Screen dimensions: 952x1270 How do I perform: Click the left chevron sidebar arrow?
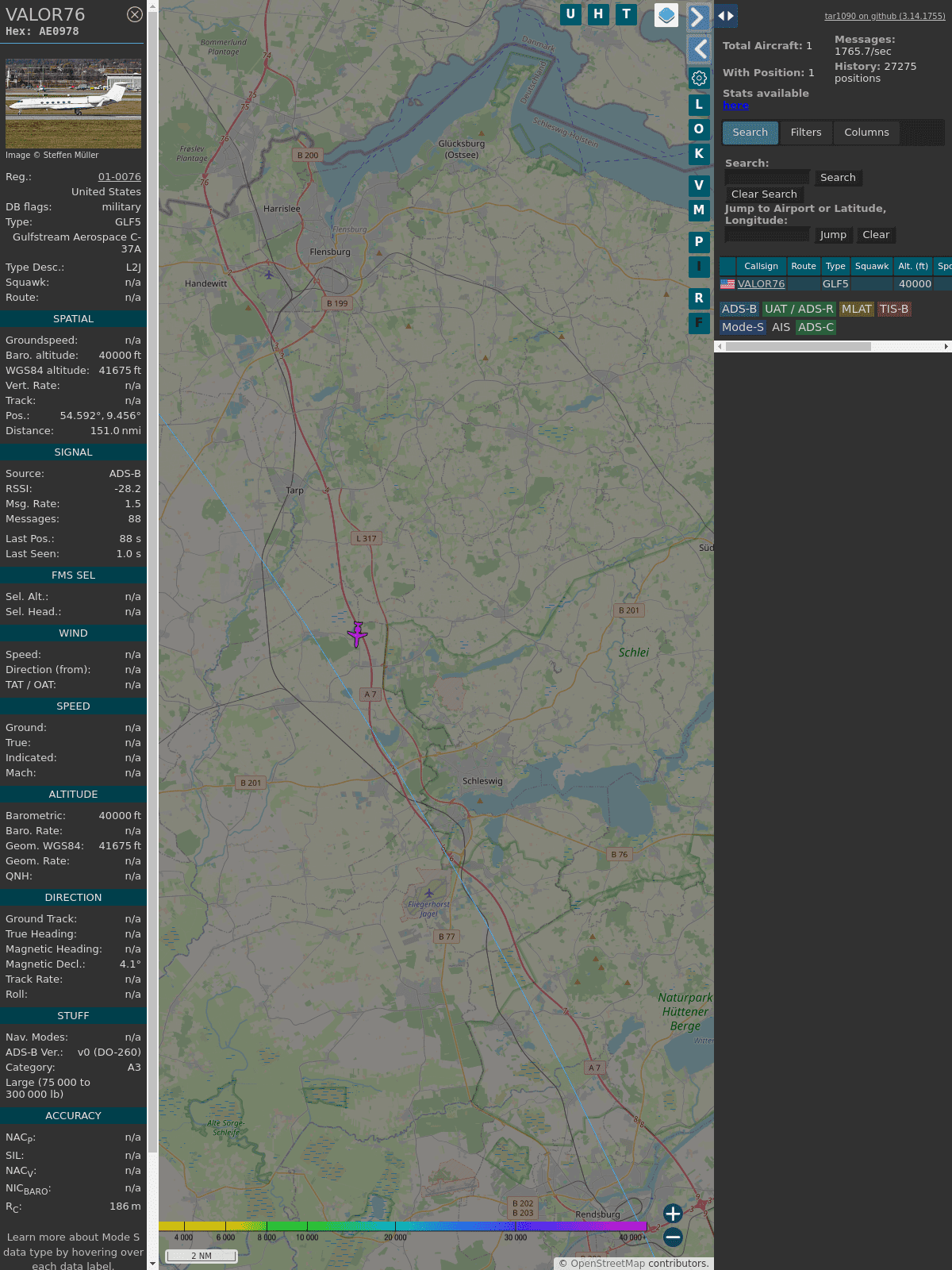698,50
